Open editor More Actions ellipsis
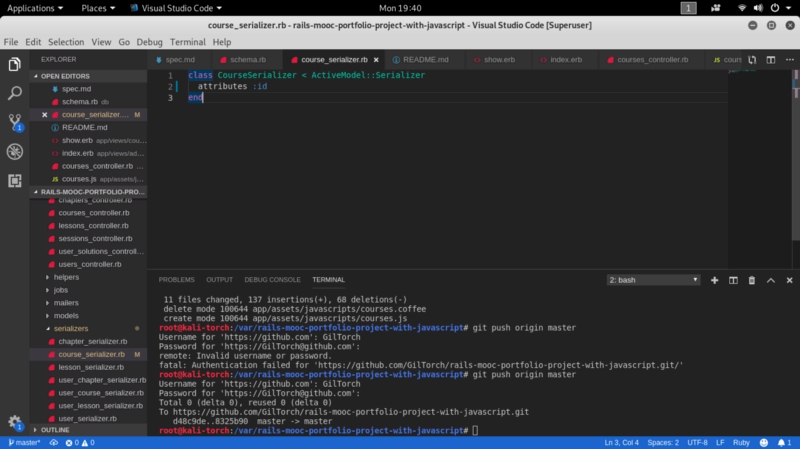This screenshot has width=800, height=449. (790, 60)
